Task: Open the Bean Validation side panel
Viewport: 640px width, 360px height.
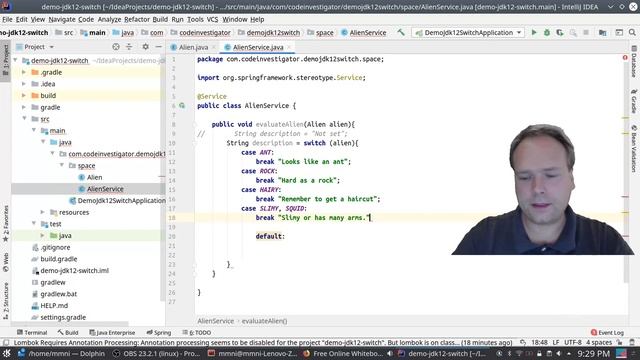Action: click(634, 149)
